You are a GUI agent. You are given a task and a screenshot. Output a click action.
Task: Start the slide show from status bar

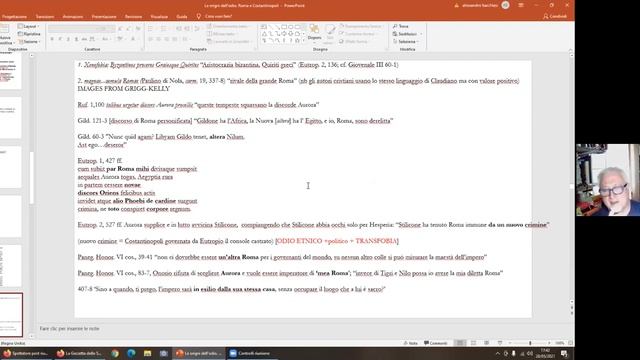click(x=500, y=343)
